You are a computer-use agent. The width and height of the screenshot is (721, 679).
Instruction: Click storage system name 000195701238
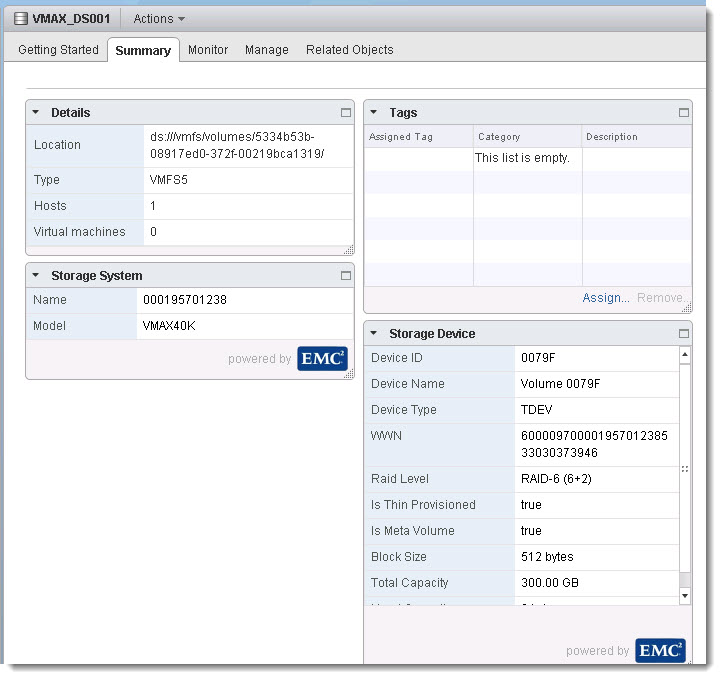[x=185, y=300]
